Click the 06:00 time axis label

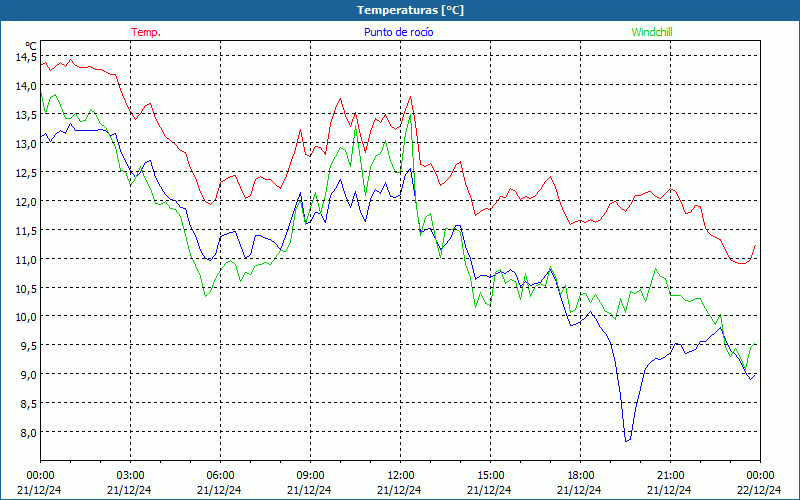click(220, 476)
